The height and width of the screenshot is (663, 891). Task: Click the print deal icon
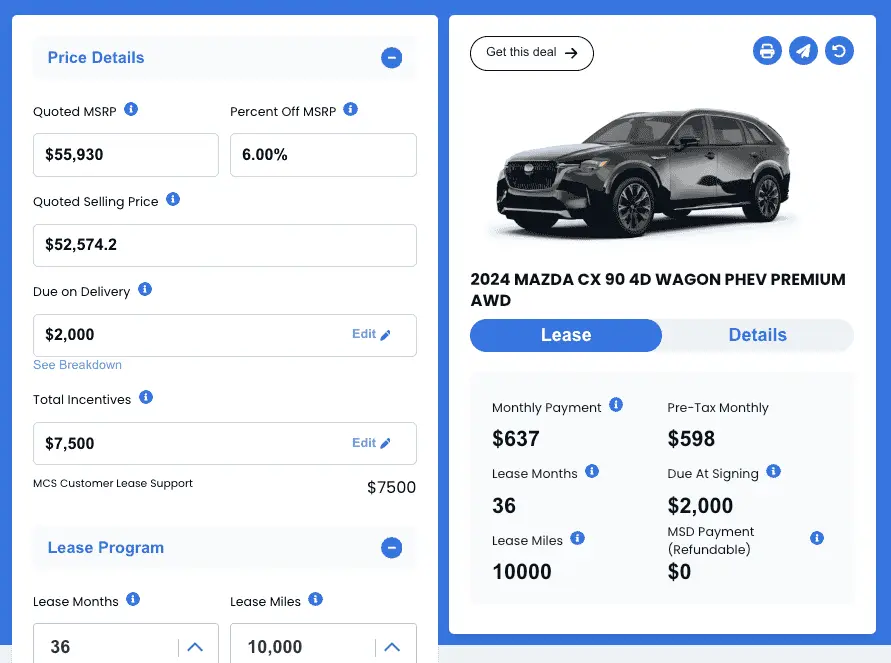tap(767, 51)
